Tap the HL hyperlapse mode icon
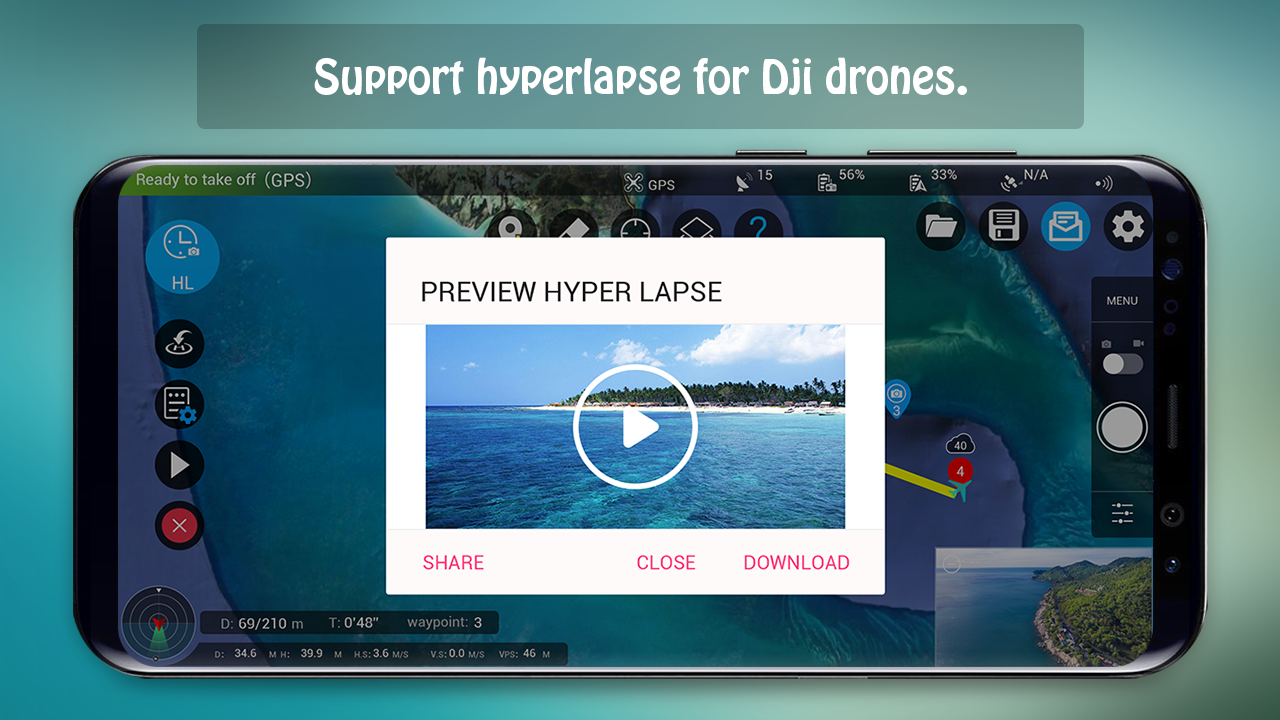Screen dimensions: 1280x720 click(182, 256)
